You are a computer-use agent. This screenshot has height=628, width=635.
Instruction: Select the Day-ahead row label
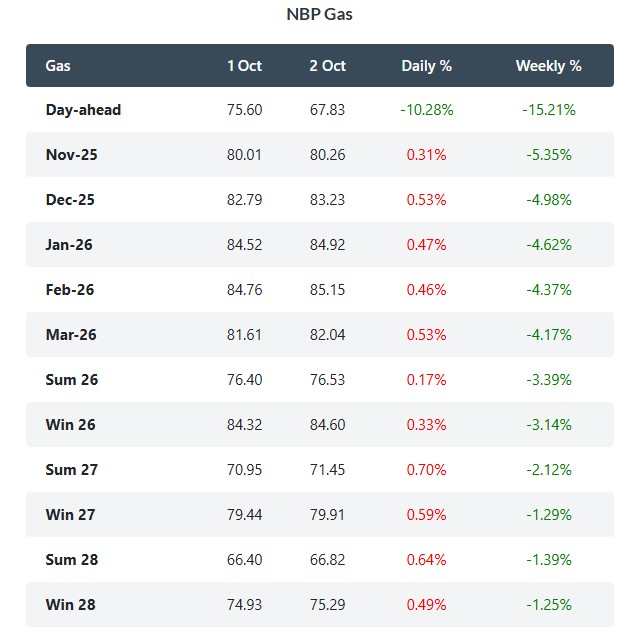[83, 110]
